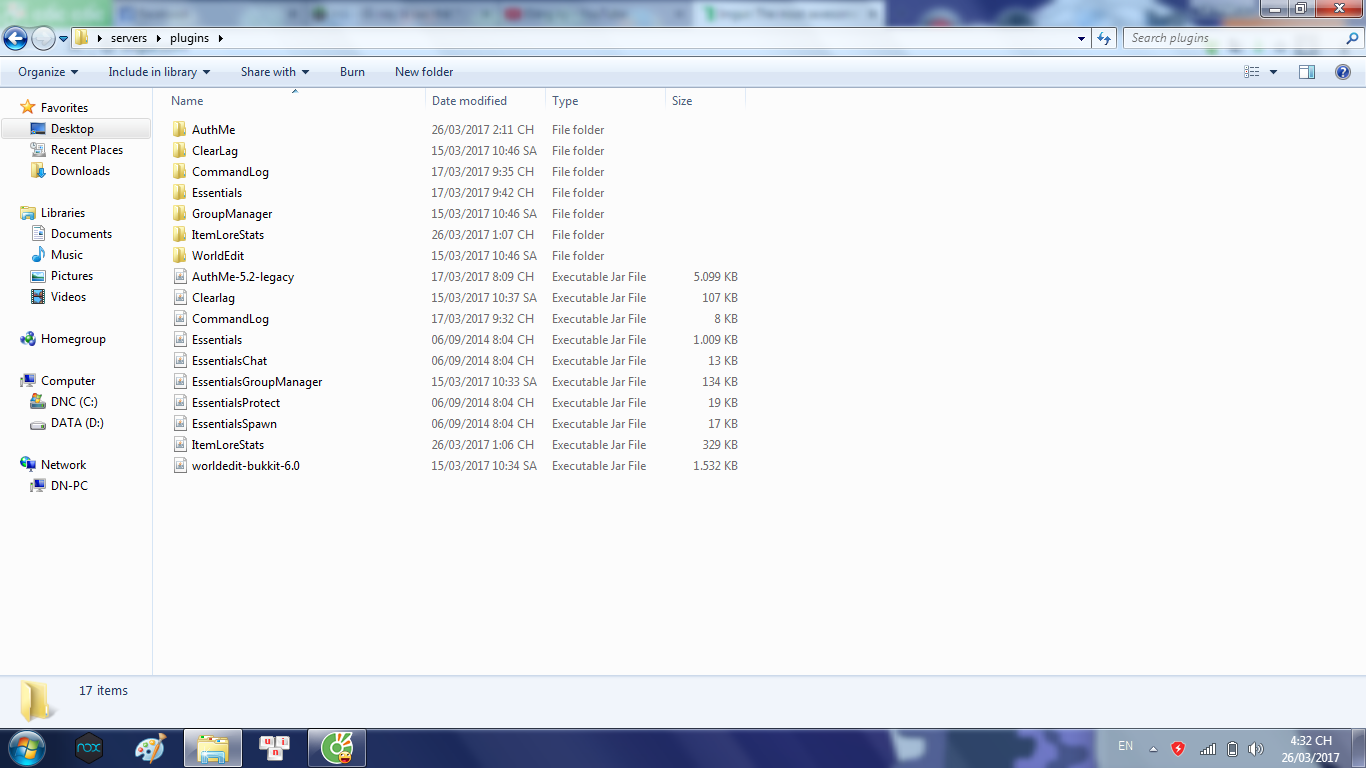
Task: Expand the dropdown arrow after plugins breadcrumb
Action: point(220,38)
